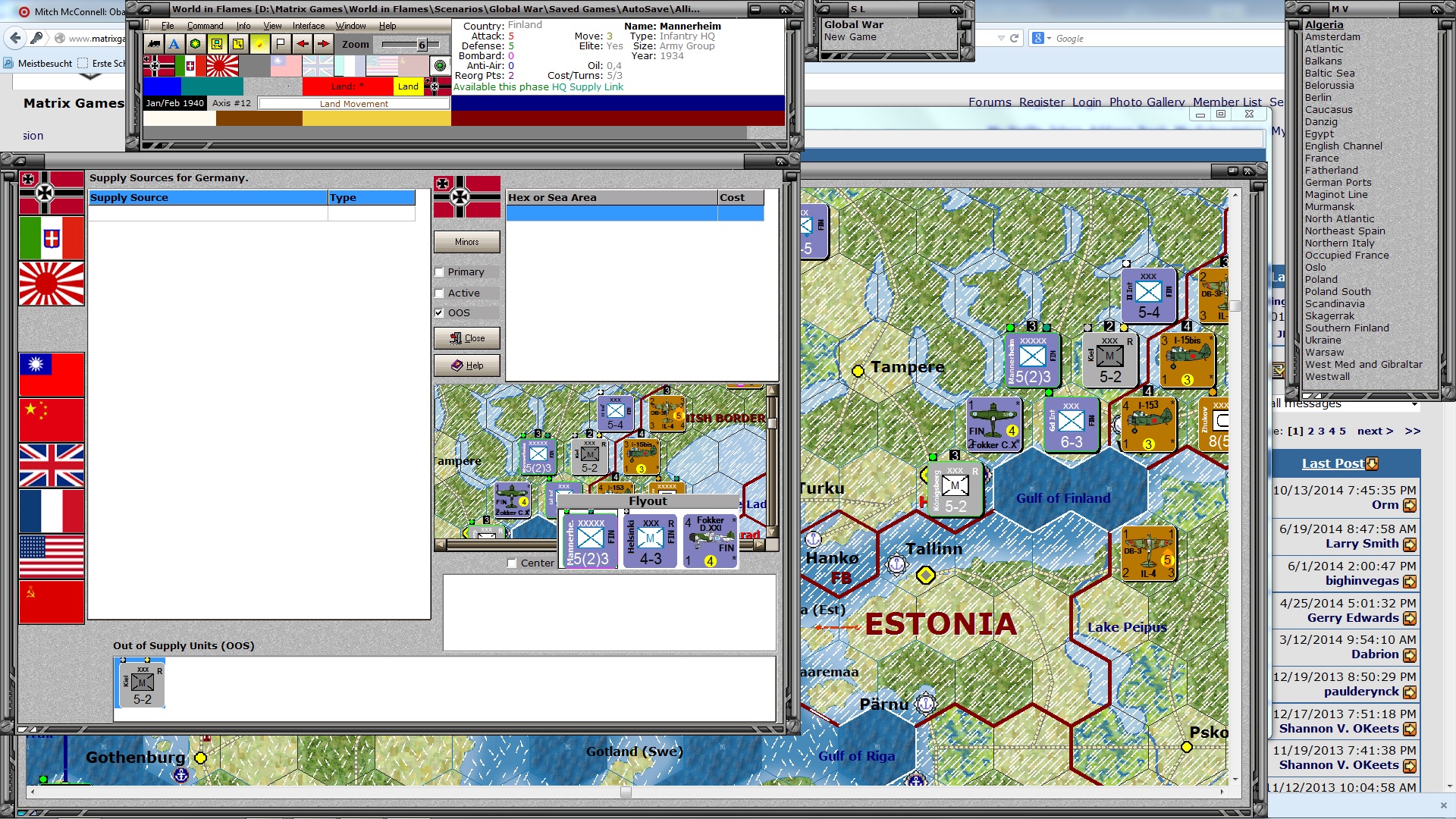Click the sun toolbar icon
The width and height of the screenshot is (1456, 819).
click(259, 44)
